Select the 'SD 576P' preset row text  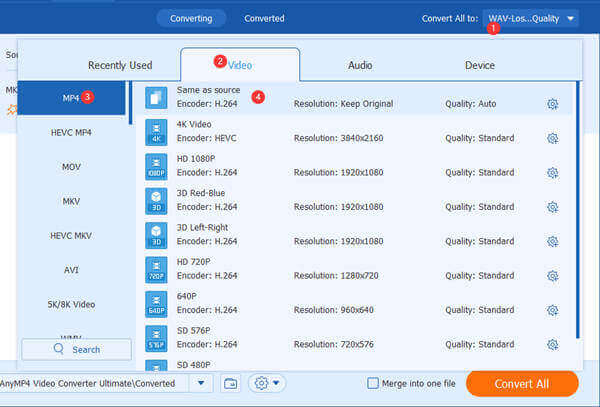coord(194,331)
